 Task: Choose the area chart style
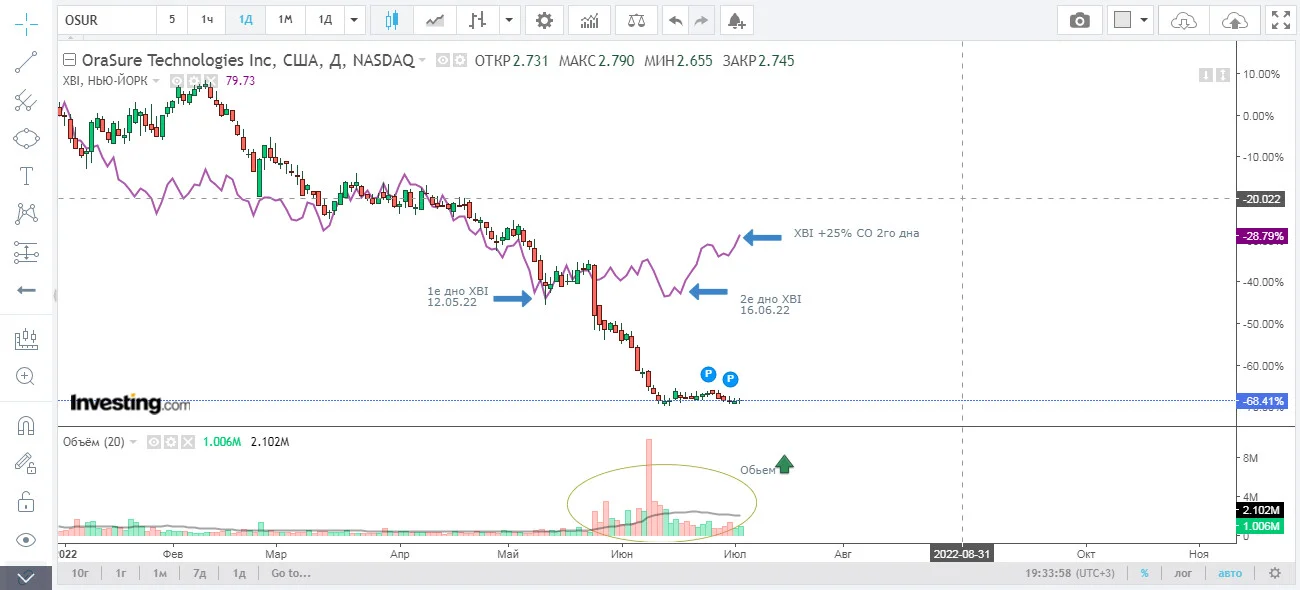435,19
